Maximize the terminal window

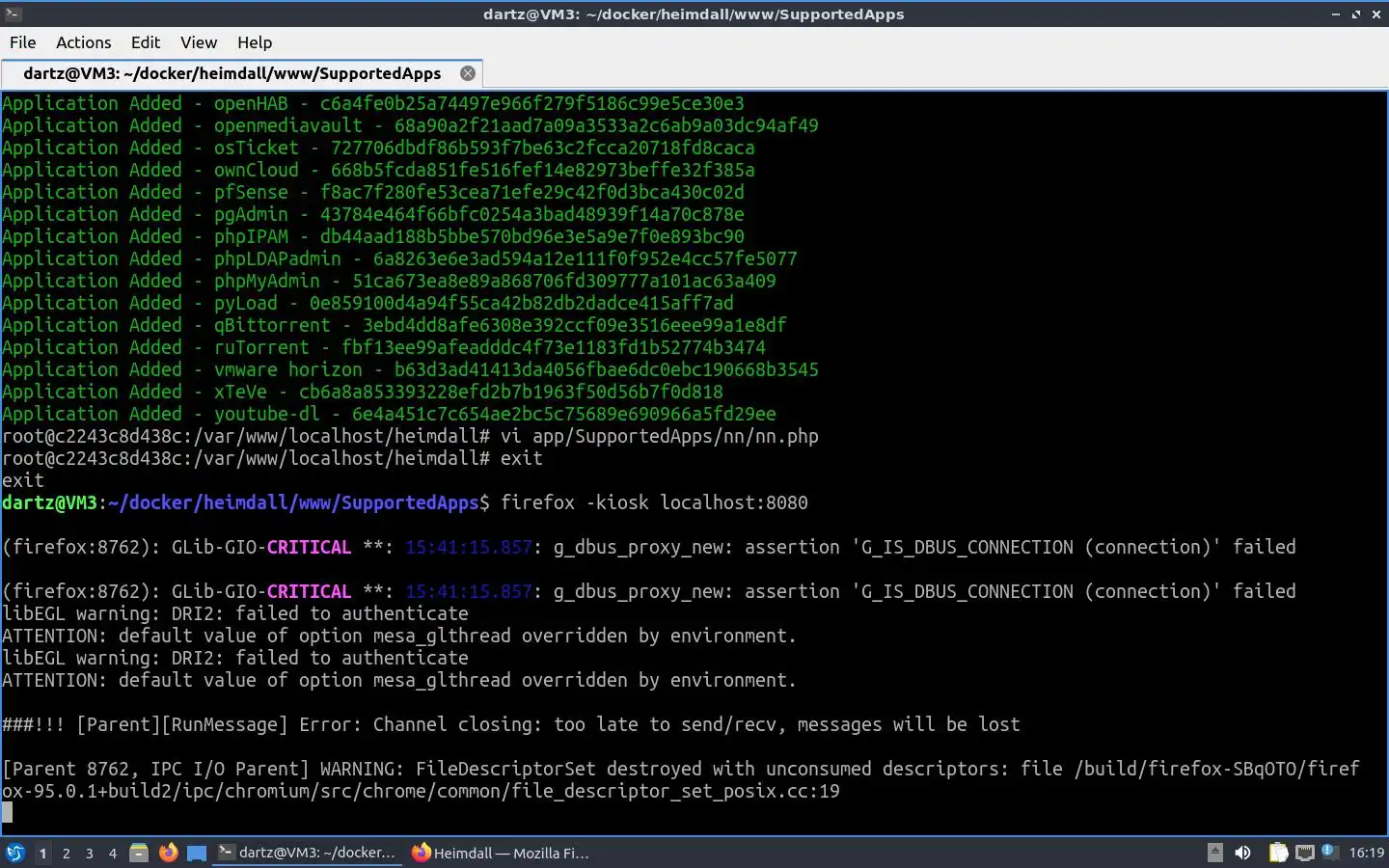tap(1356, 14)
